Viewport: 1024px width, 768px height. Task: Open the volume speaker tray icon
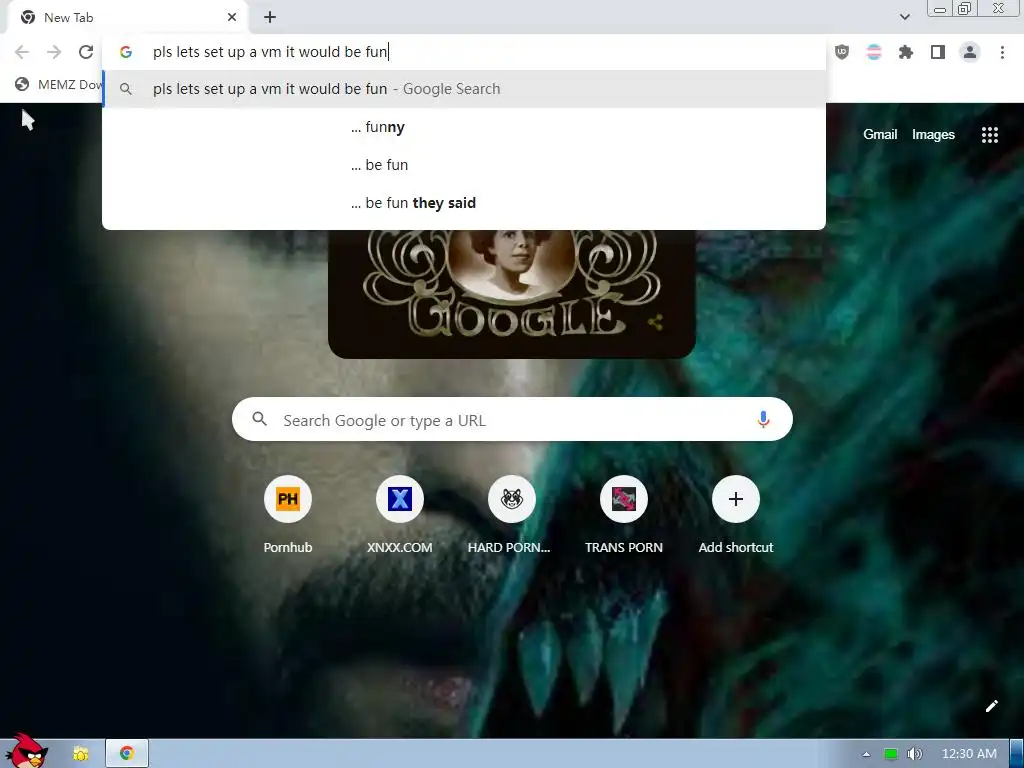coord(914,754)
